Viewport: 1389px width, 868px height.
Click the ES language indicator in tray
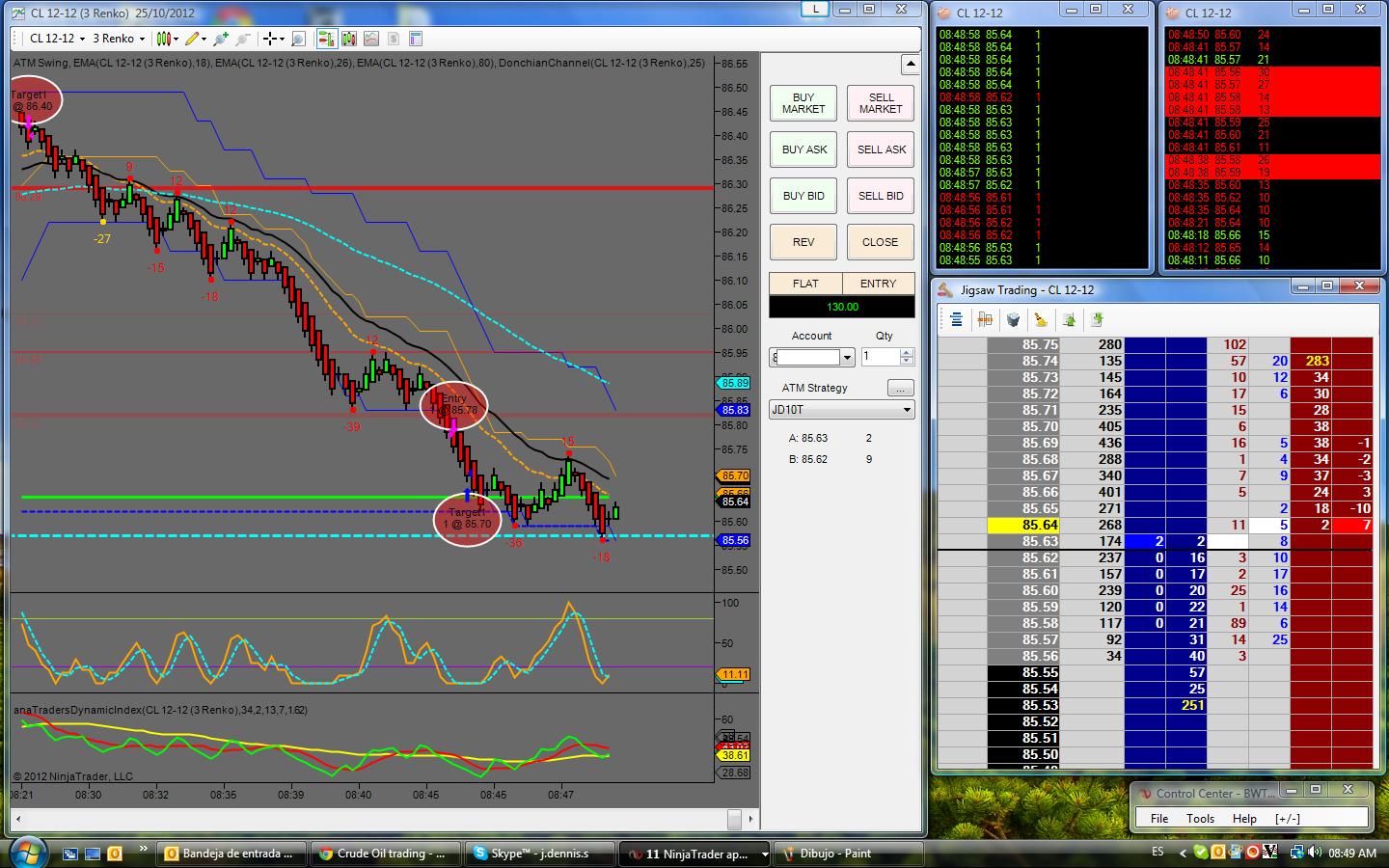coord(1157,853)
